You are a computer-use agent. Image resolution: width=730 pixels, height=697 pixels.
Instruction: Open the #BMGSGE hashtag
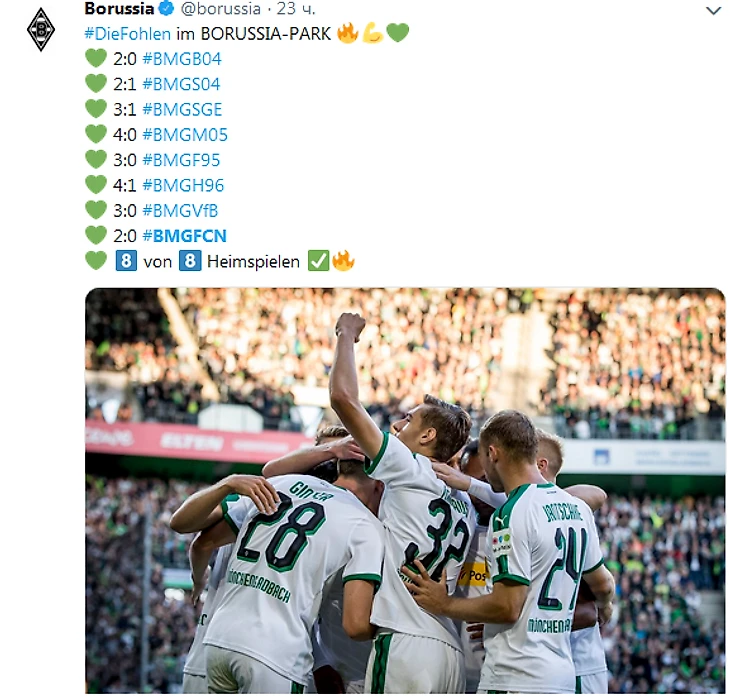182,109
